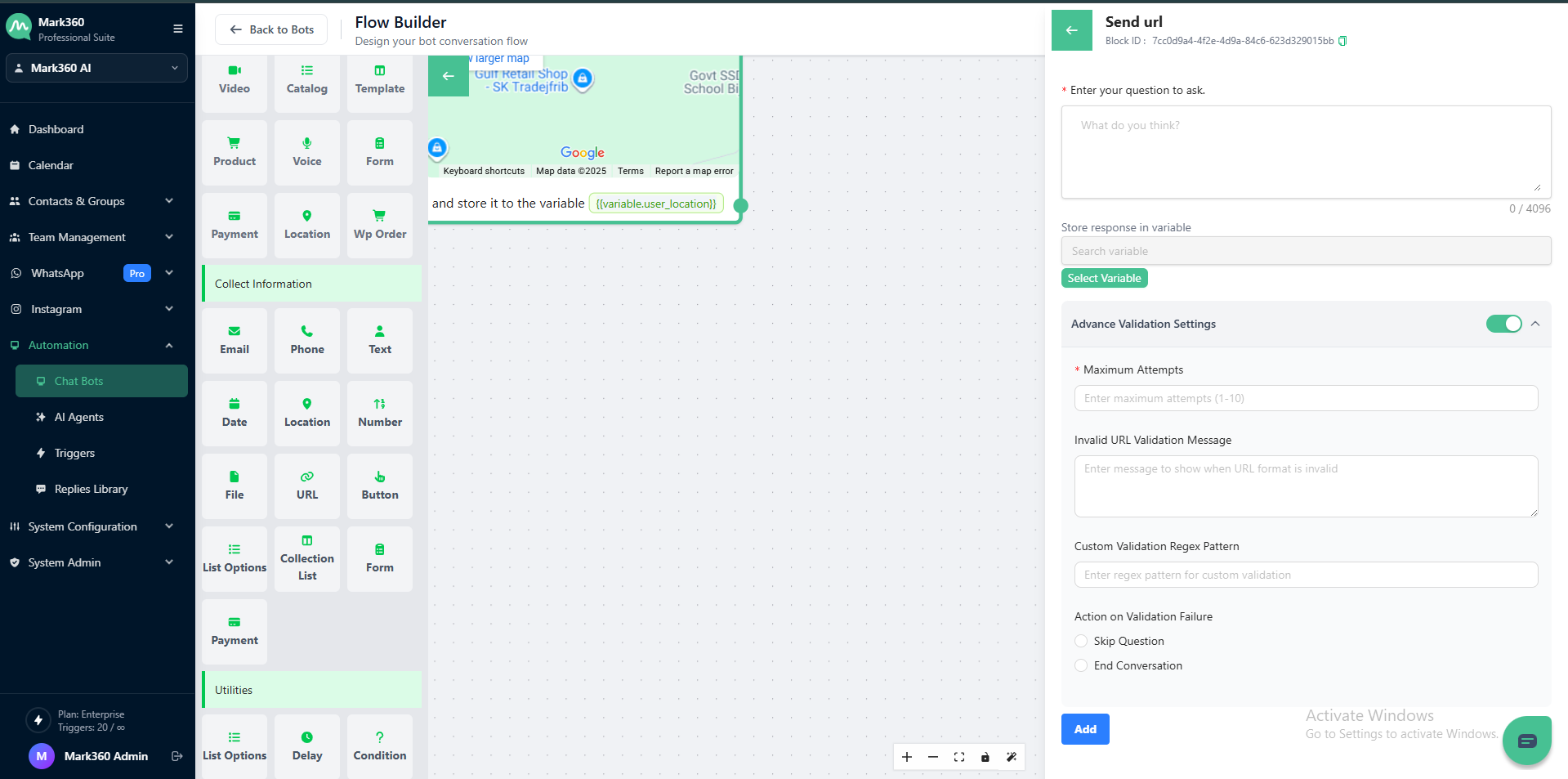Viewport: 1568px width, 779px height.
Task: Click the zoom in plus icon
Action: 907,757
